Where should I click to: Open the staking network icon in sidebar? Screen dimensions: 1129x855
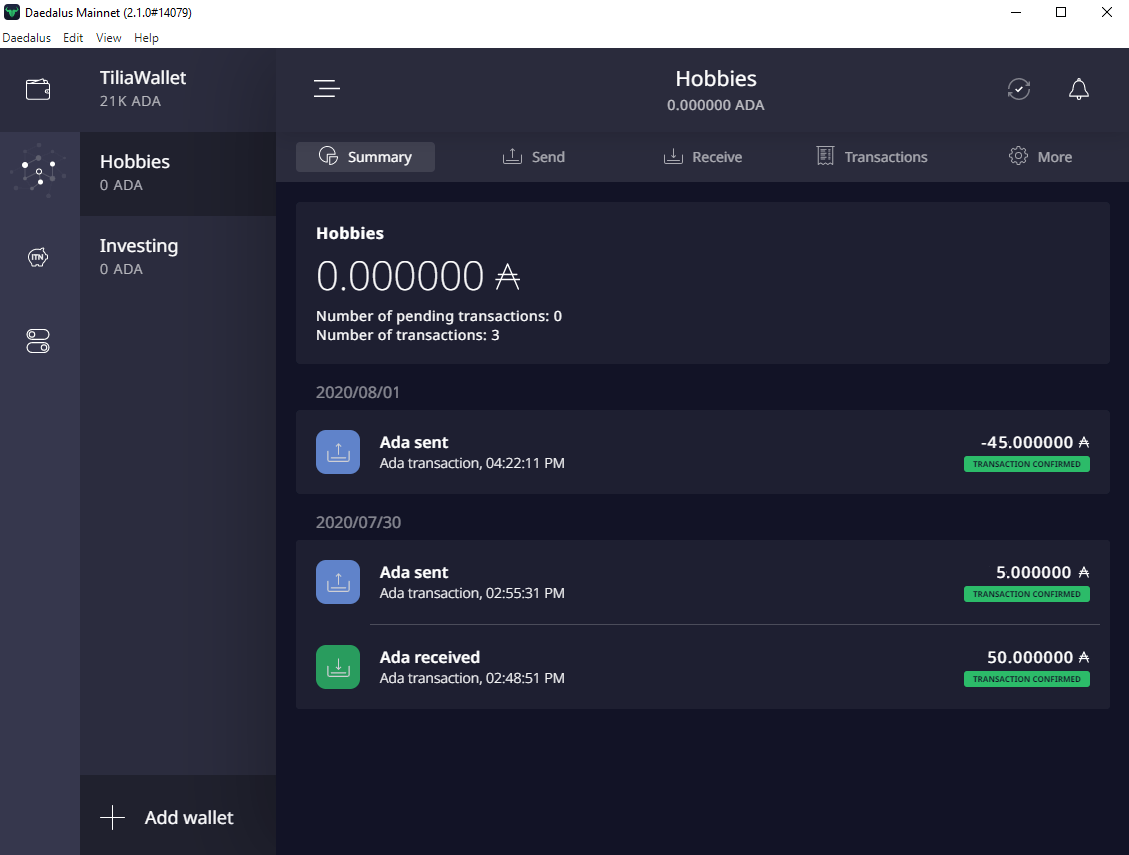click(38, 171)
